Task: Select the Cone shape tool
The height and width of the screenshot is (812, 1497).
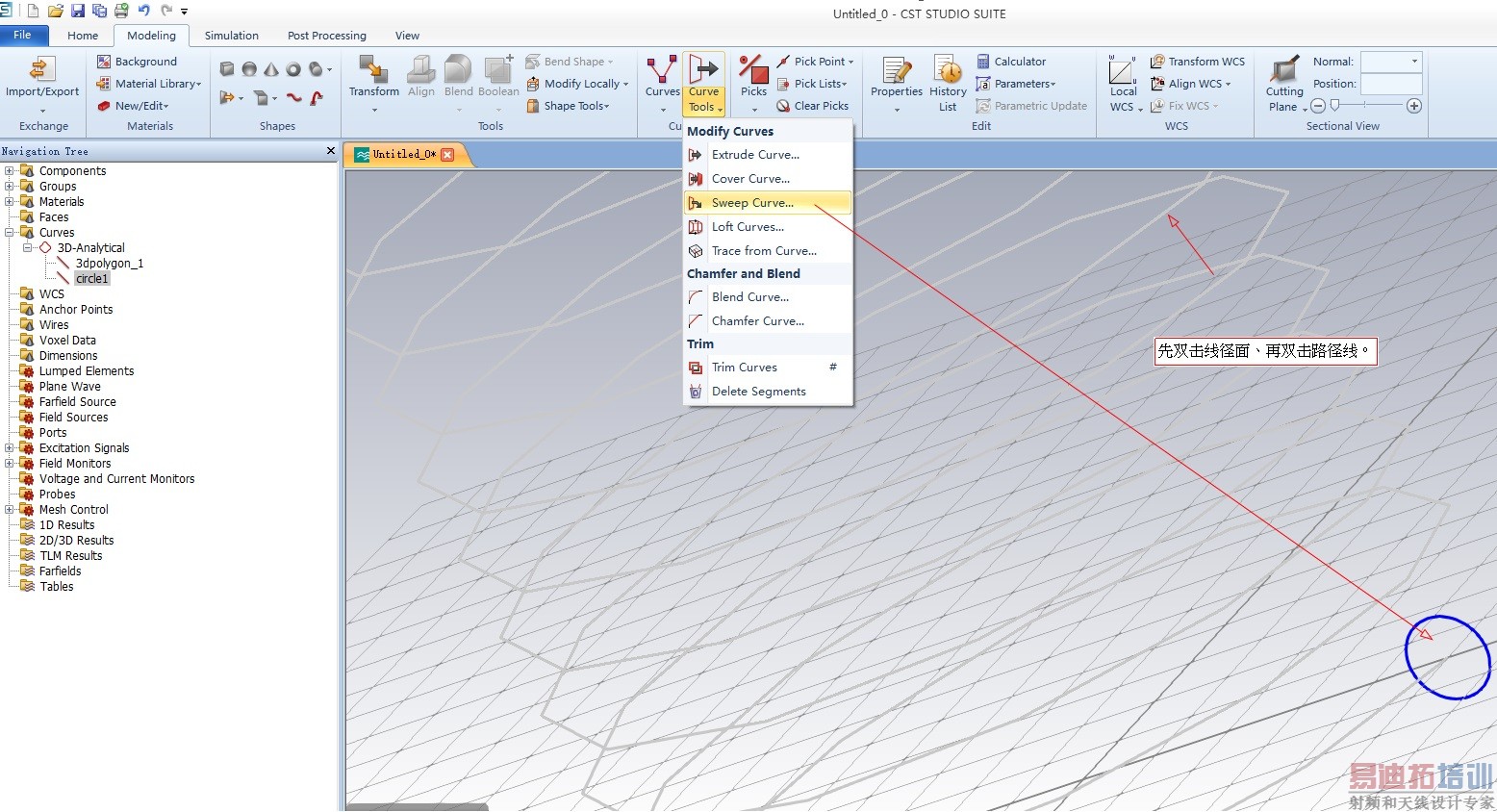Action: click(x=271, y=69)
